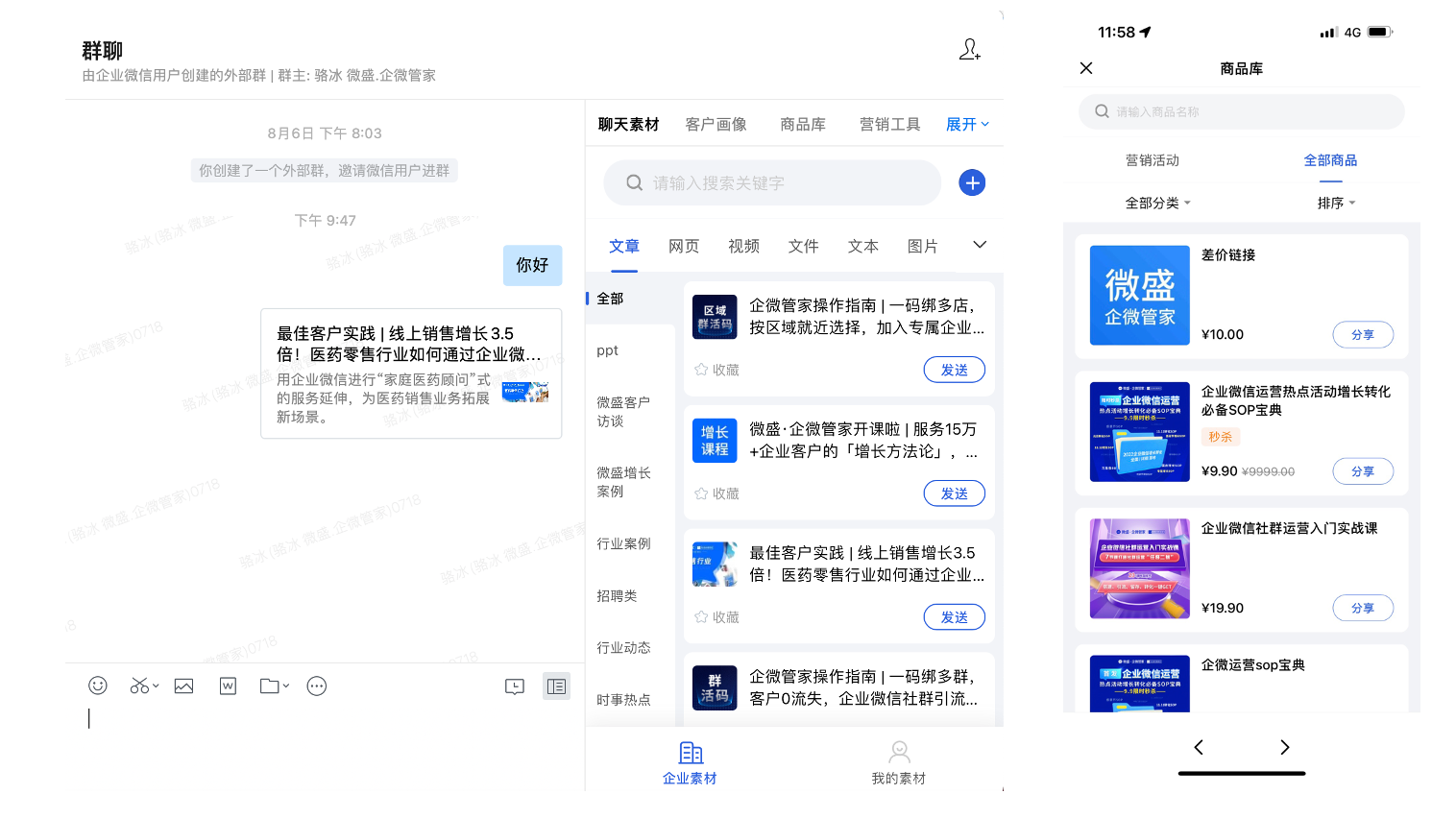Click the blue plus add material button
Screen dimensions: 1456x818
pos(972,182)
